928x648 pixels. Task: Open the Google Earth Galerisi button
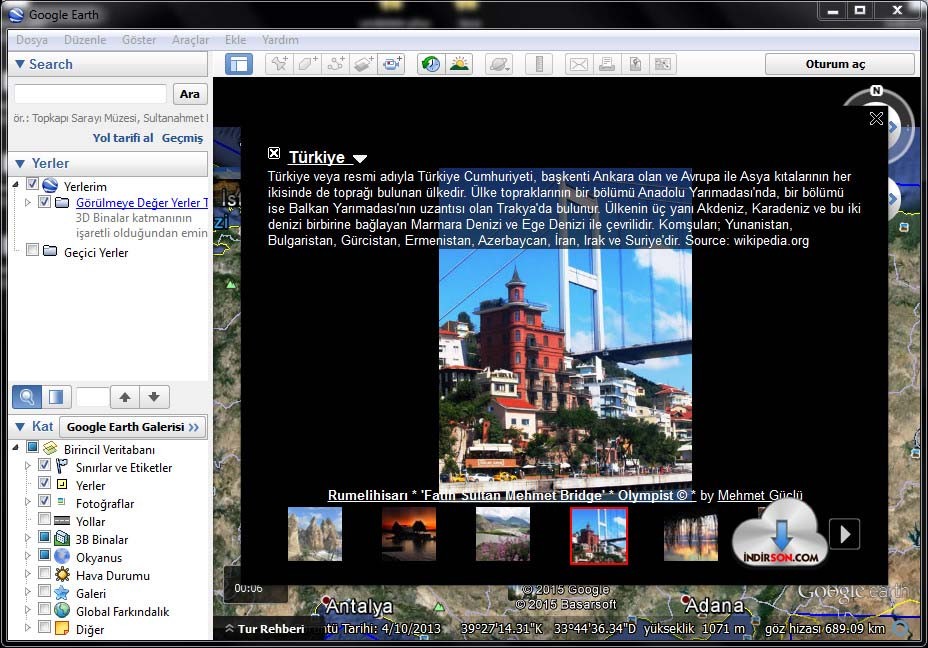point(133,427)
